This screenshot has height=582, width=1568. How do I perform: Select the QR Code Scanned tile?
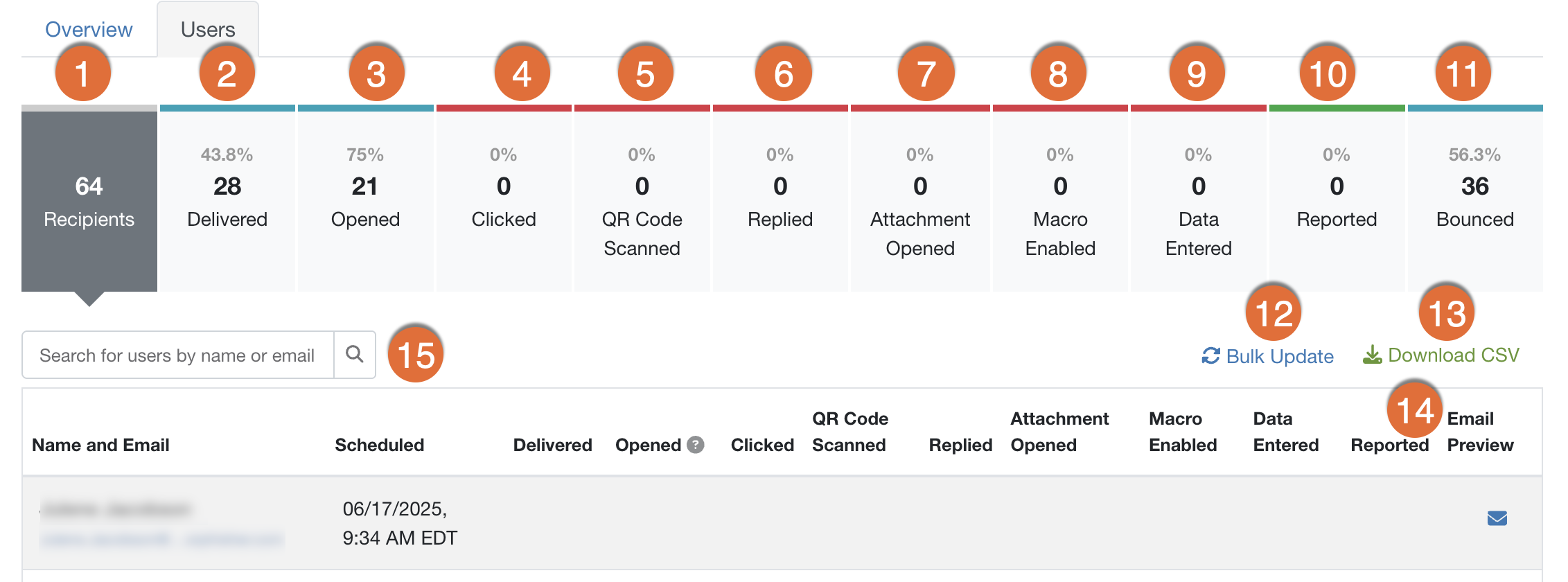pyautogui.click(x=642, y=201)
